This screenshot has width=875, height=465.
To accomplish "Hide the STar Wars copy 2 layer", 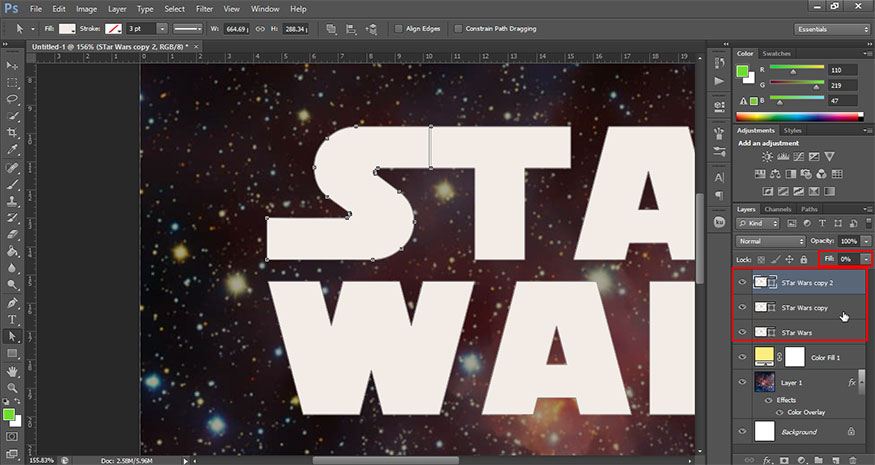I will pos(742,282).
